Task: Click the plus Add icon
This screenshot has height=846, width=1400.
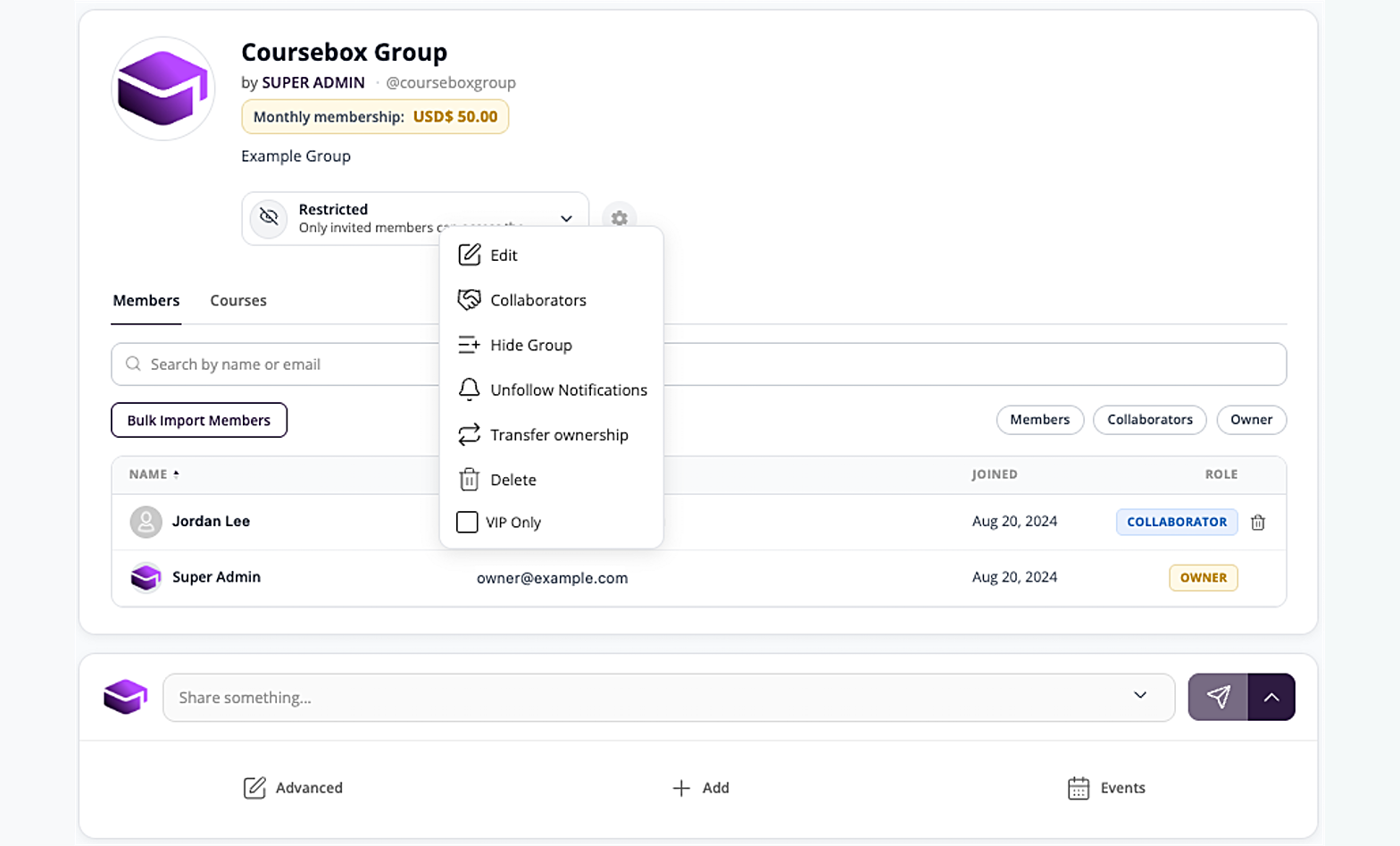Action: click(681, 788)
